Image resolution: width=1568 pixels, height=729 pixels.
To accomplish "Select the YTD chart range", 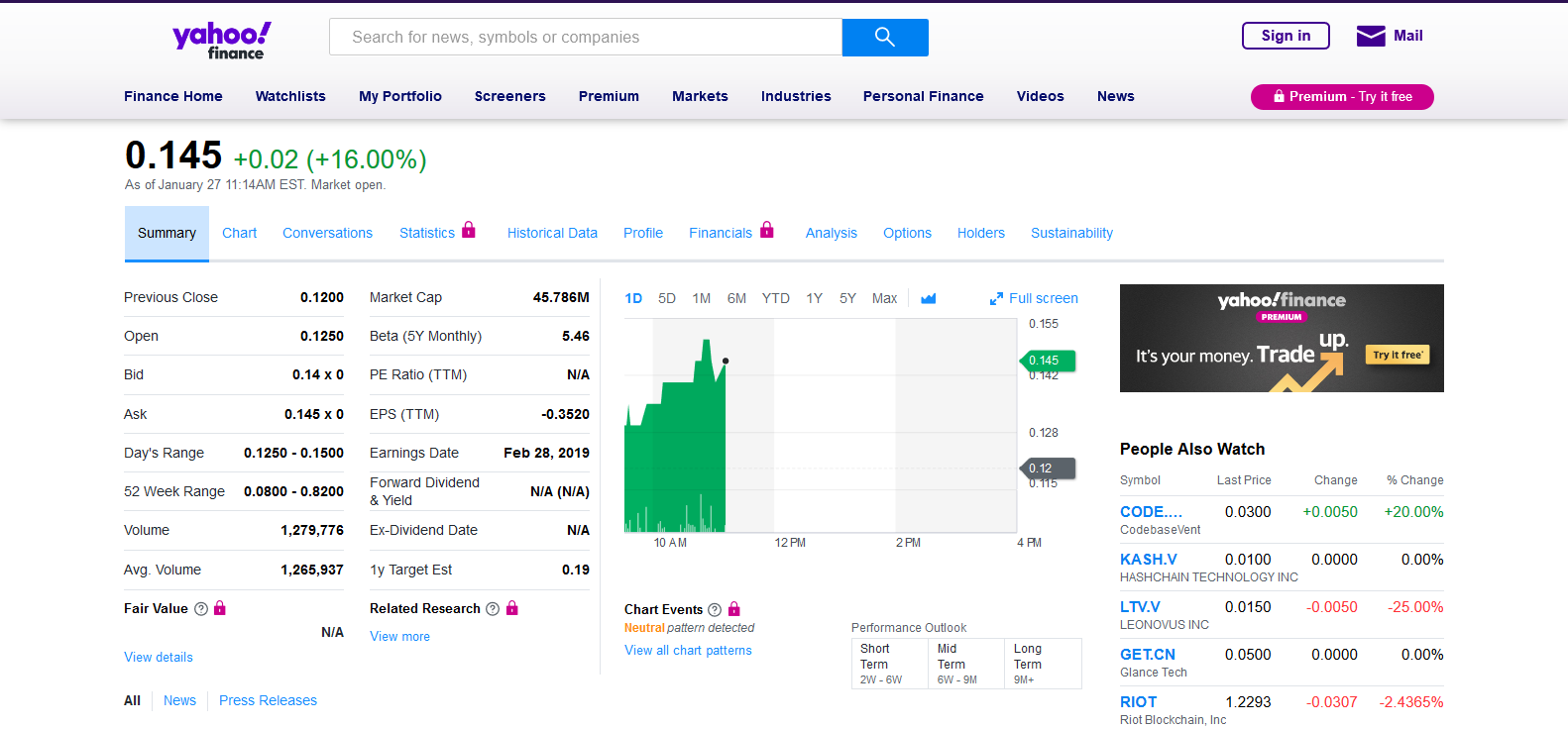I will tap(775, 298).
